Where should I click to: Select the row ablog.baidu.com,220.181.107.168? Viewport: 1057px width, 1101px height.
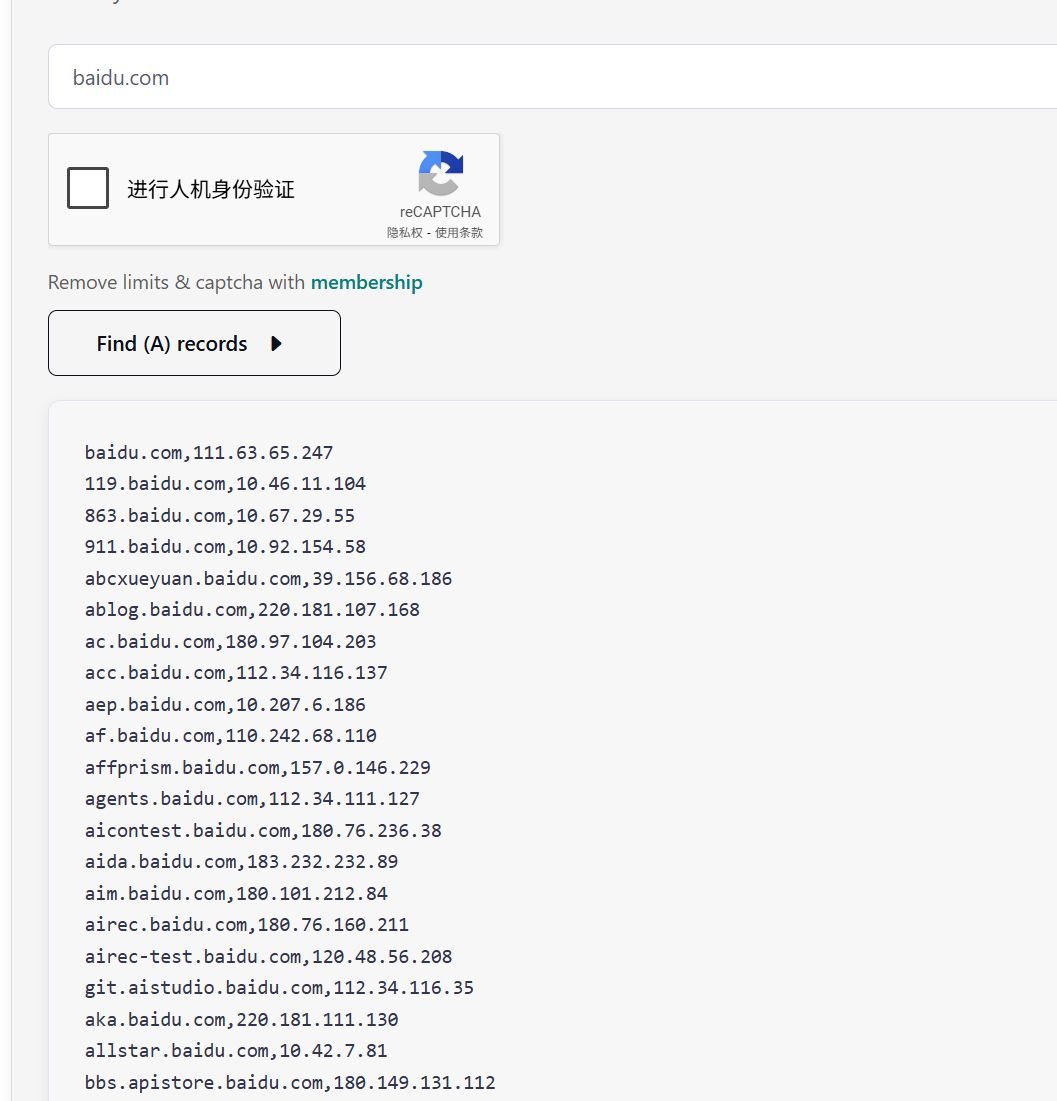[x=252, y=609]
